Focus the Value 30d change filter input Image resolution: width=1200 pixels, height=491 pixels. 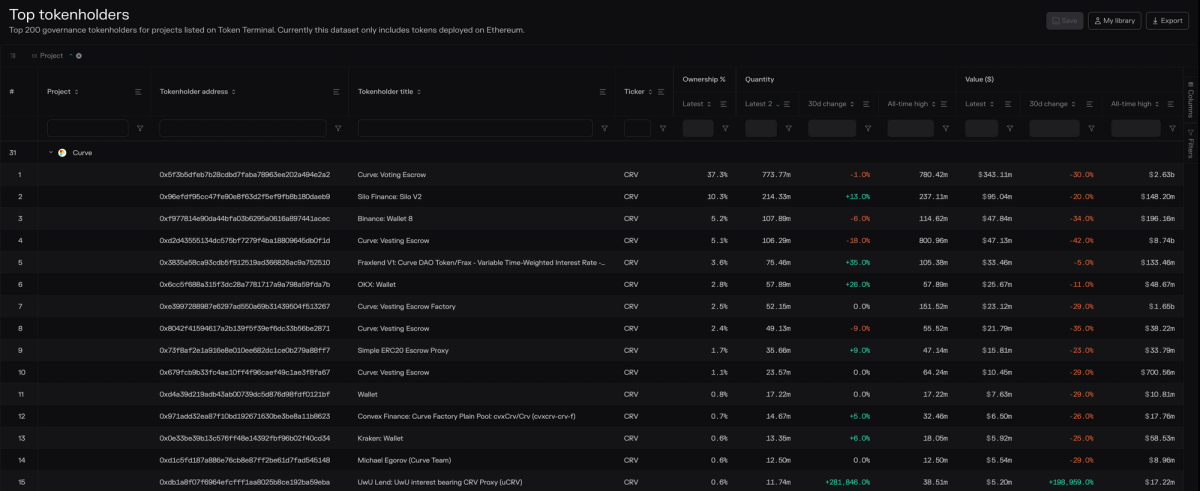(x=1054, y=128)
